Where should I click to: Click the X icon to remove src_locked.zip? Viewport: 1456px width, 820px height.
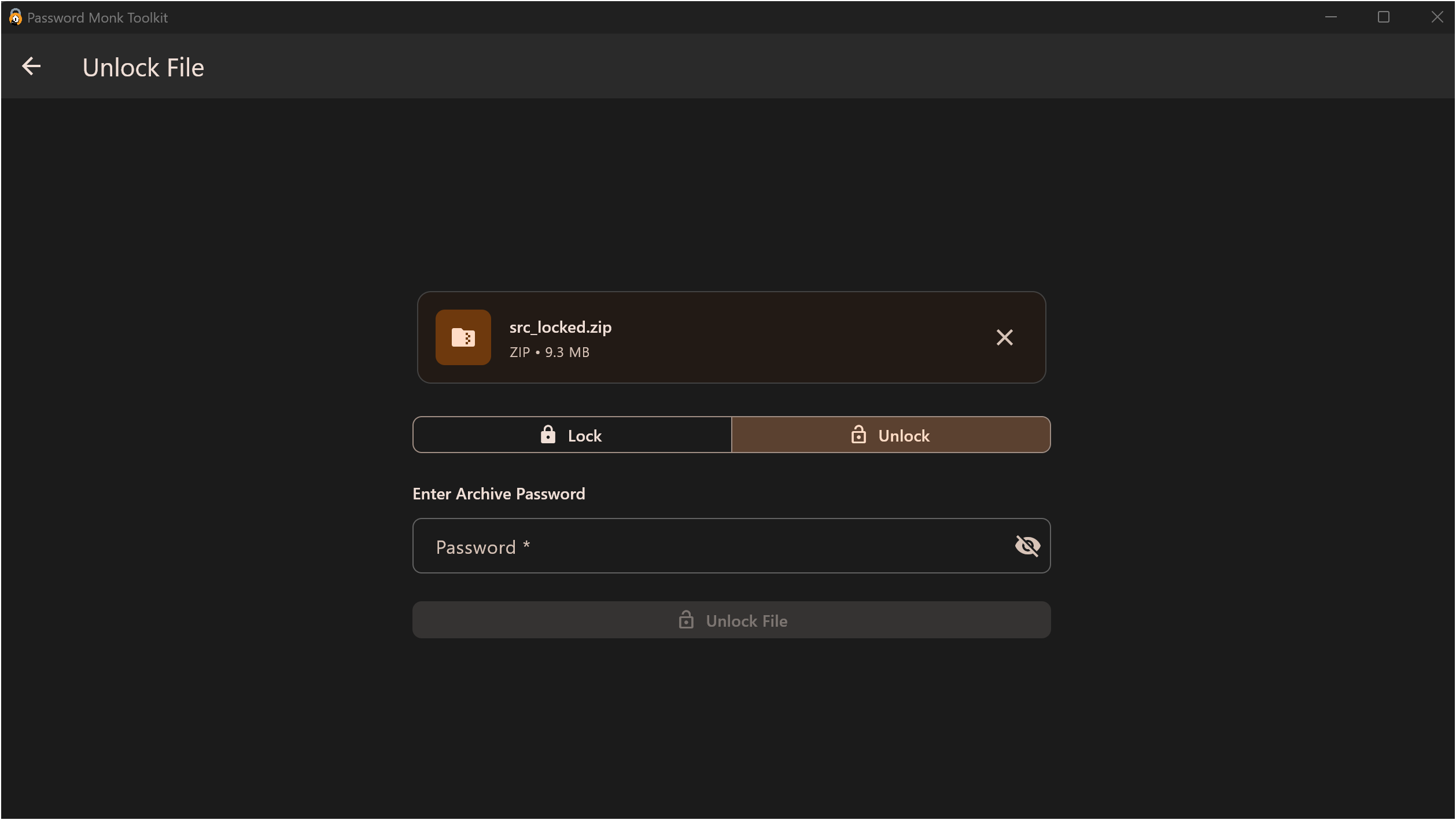point(1005,337)
